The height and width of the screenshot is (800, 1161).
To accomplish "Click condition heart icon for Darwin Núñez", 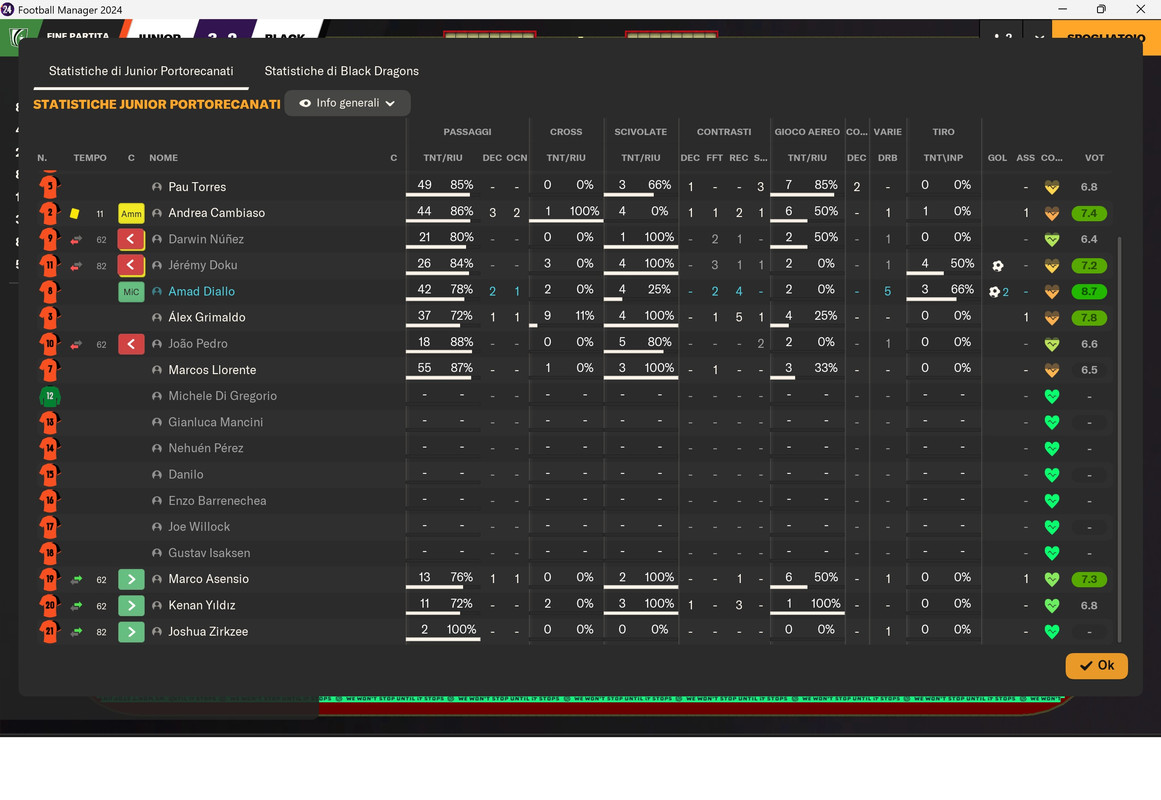I will [x=1051, y=240].
